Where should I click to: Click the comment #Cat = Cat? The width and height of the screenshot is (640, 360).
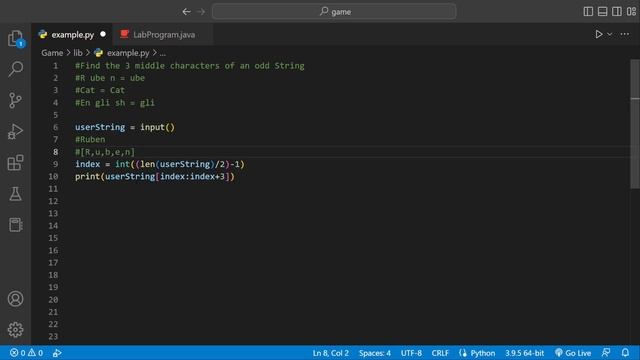(x=100, y=90)
